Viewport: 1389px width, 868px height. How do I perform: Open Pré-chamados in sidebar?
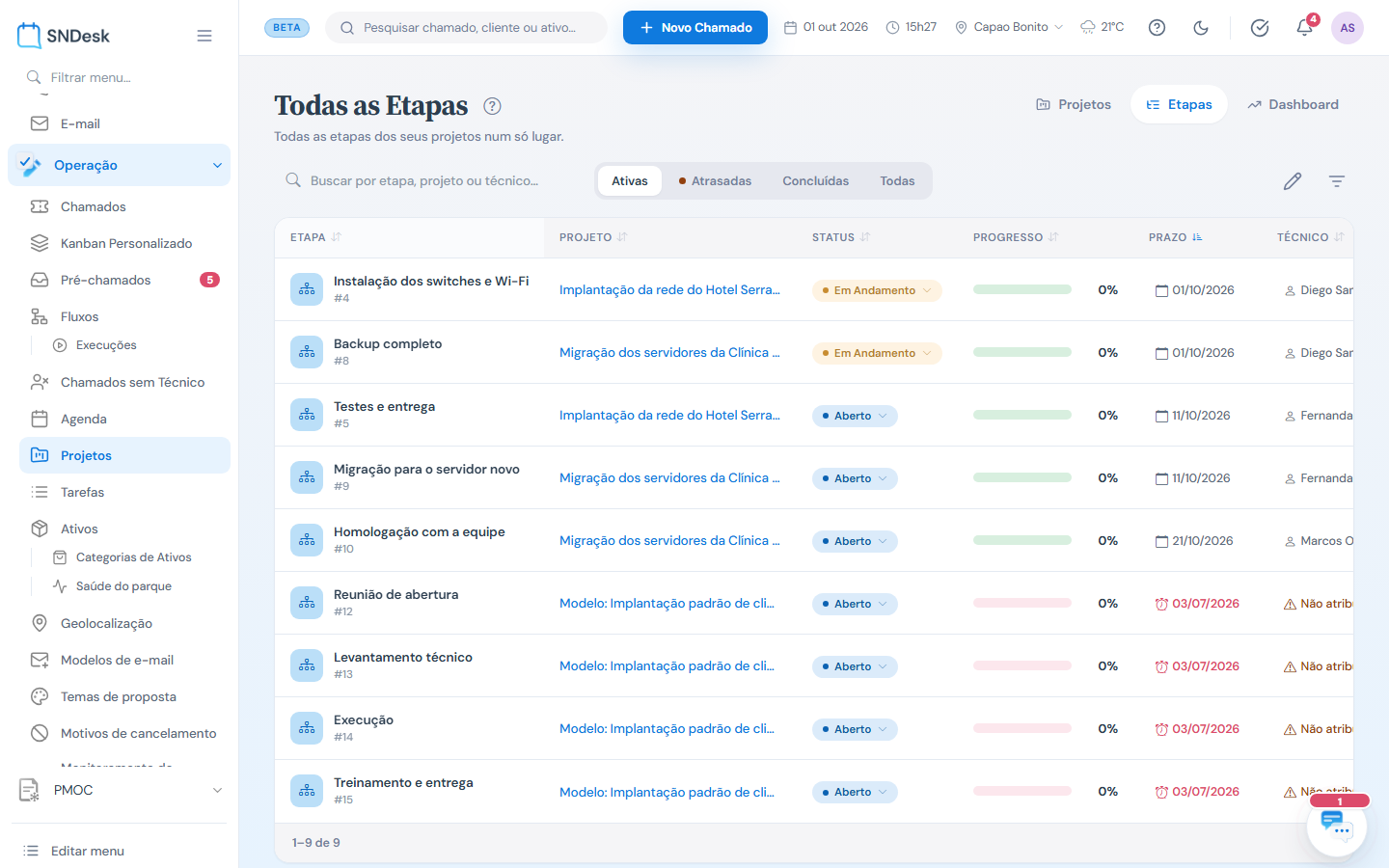124,280
